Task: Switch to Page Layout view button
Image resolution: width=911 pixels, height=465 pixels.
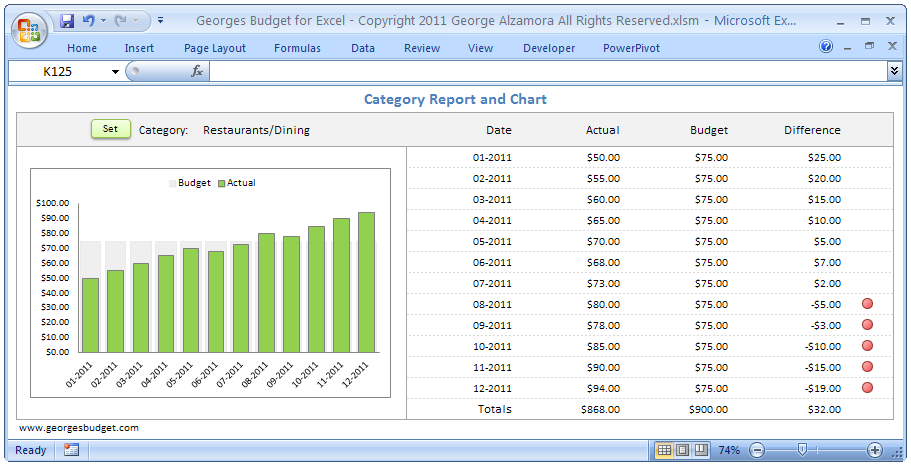Action: pos(682,450)
